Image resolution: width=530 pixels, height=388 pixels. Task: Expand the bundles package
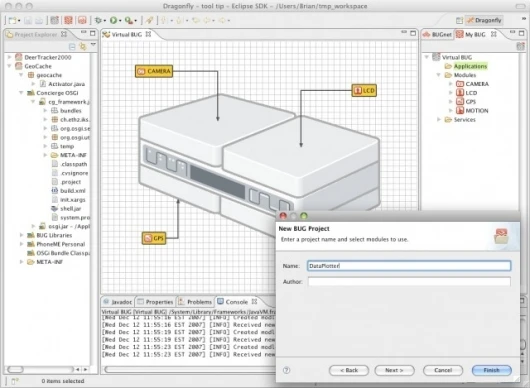[x=45, y=111]
